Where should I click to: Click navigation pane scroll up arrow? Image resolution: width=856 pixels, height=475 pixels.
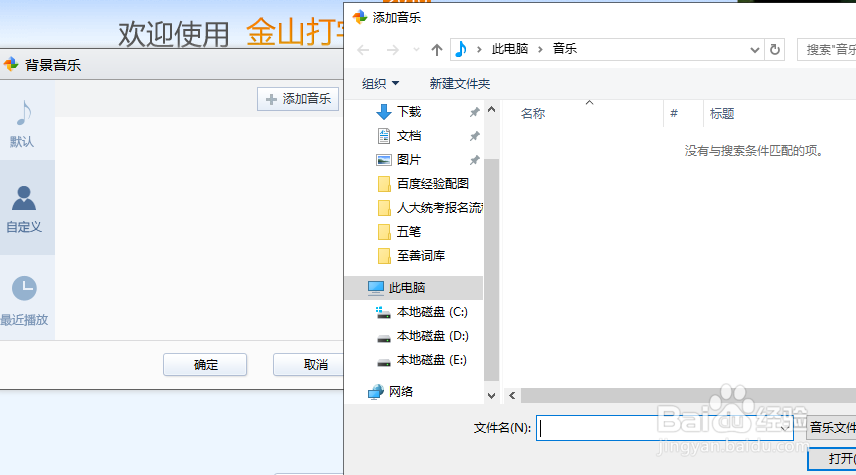pos(491,110)
